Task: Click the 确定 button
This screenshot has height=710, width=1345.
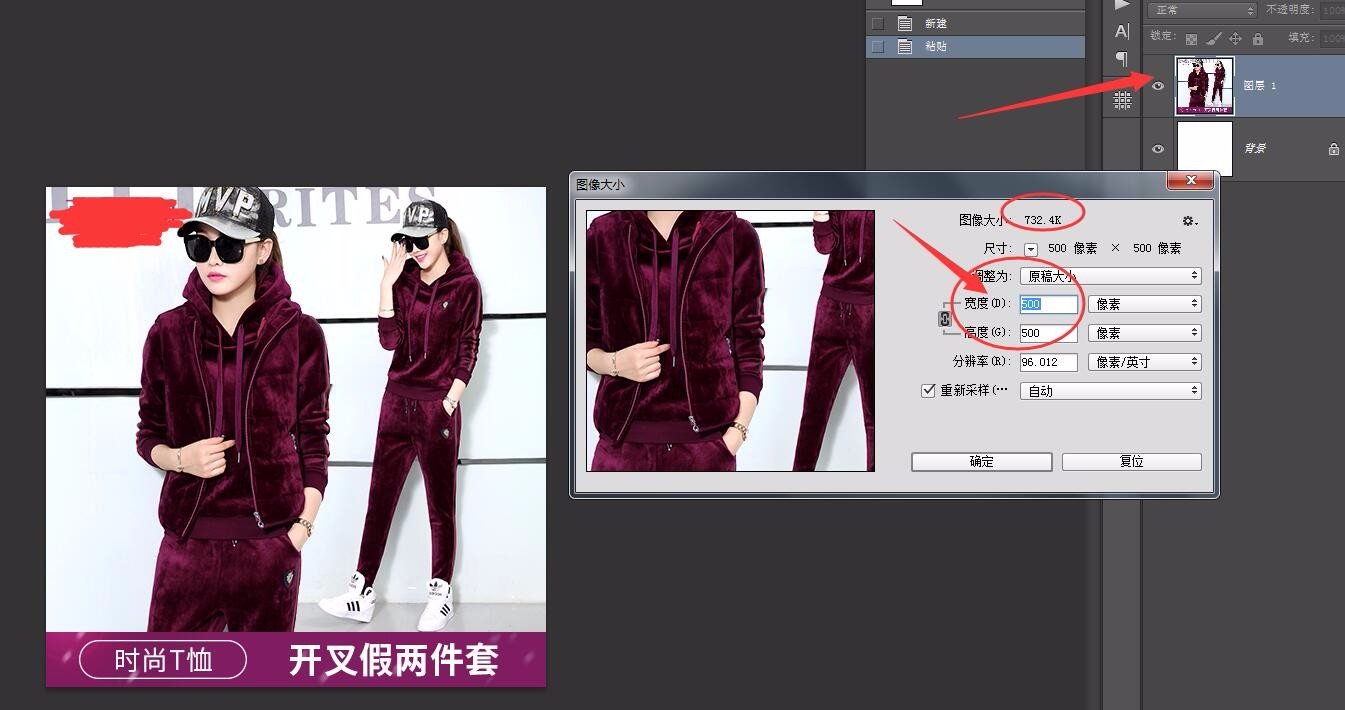Action: click(x=981, y=462)
